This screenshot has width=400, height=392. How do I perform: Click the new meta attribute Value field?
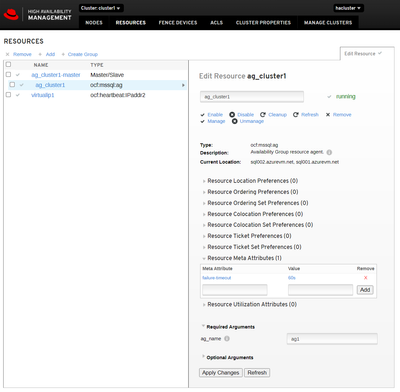[320, 290]
